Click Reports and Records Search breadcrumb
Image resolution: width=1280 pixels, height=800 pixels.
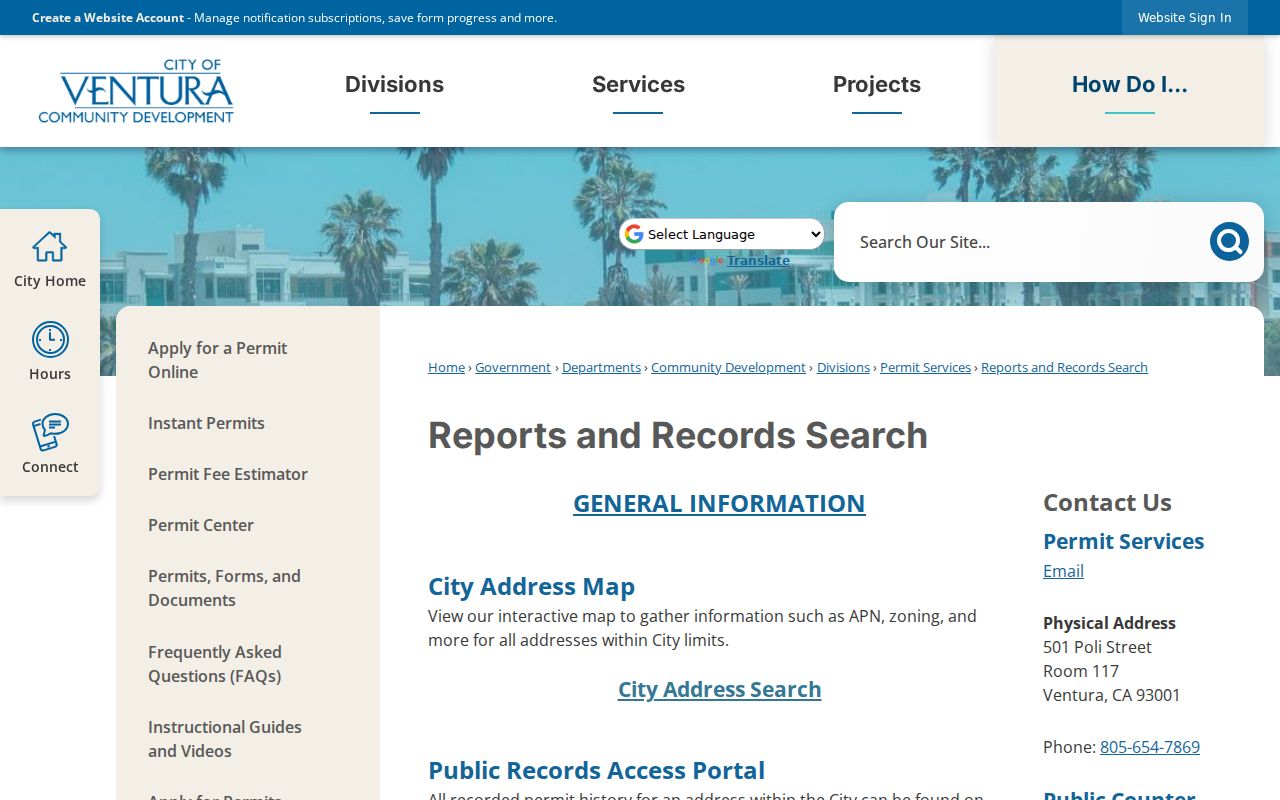point(1064,367)
